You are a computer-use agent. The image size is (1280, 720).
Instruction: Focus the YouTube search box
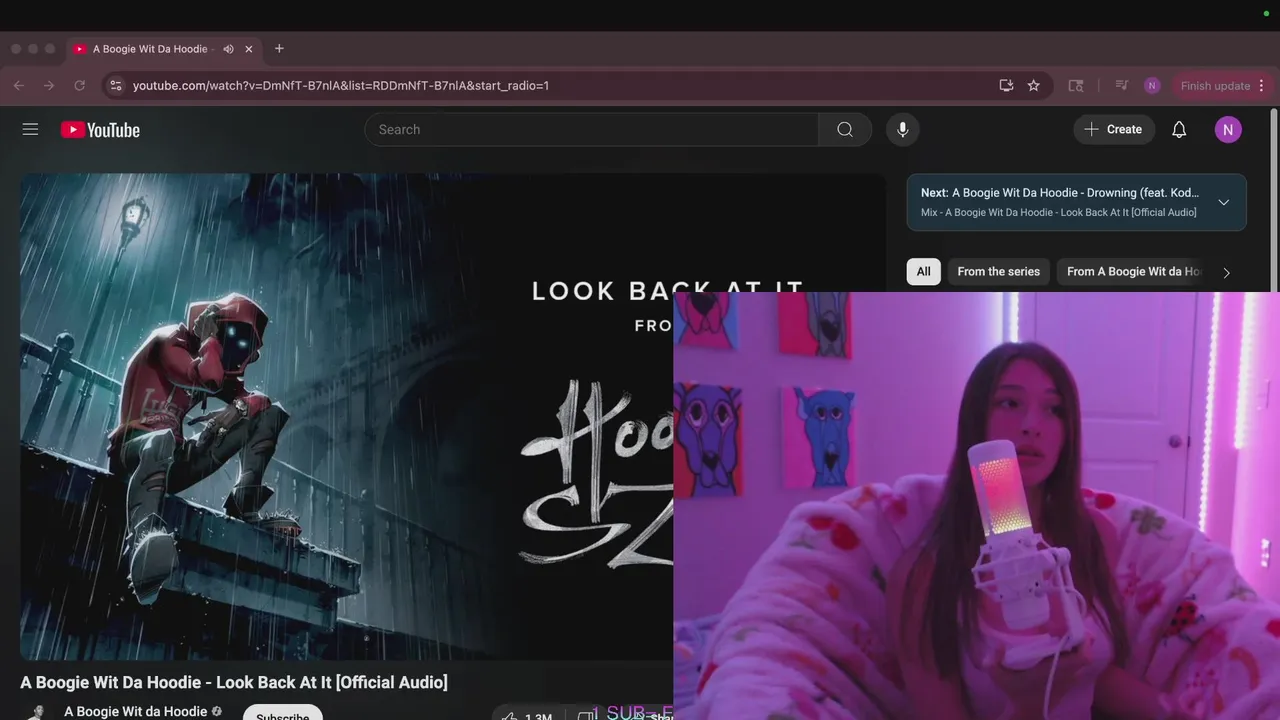point(592,129)
